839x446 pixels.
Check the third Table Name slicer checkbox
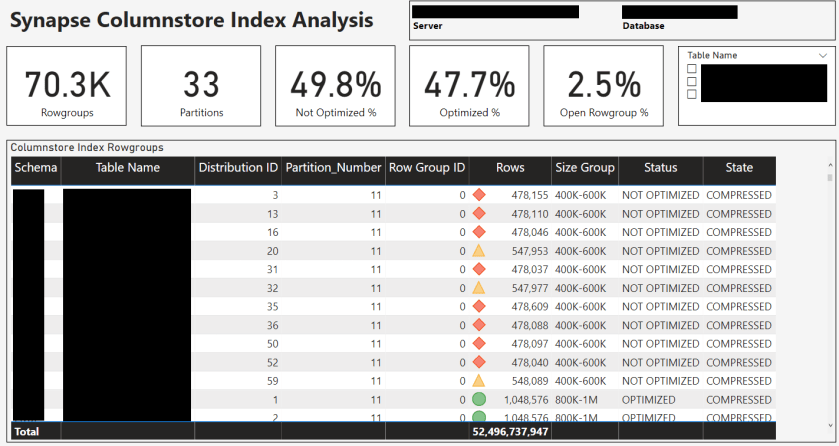coord(691,95)
